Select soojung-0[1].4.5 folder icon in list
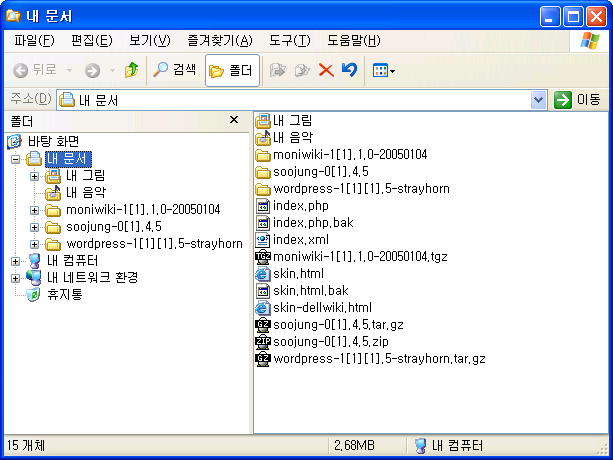Viewport: 613px width, 460px height. point(263,172)
